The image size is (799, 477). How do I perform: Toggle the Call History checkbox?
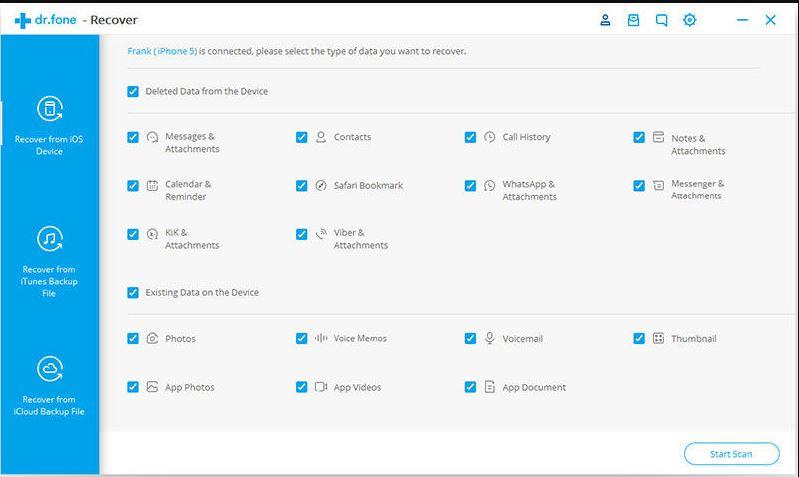470,137
